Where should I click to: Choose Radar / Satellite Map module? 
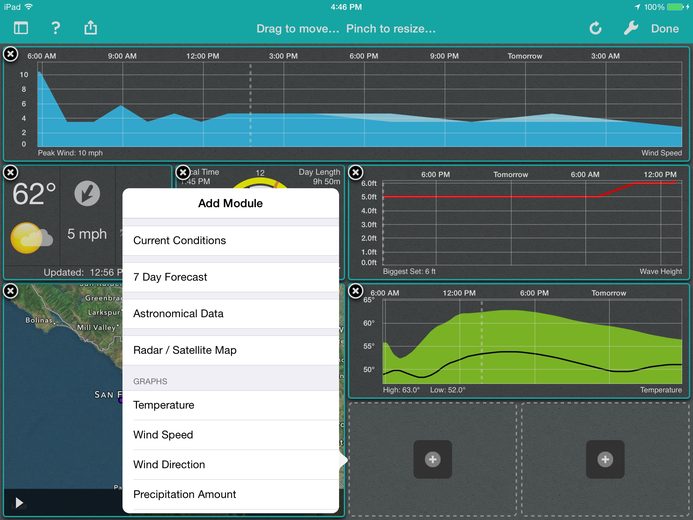(x=231, y=350)
